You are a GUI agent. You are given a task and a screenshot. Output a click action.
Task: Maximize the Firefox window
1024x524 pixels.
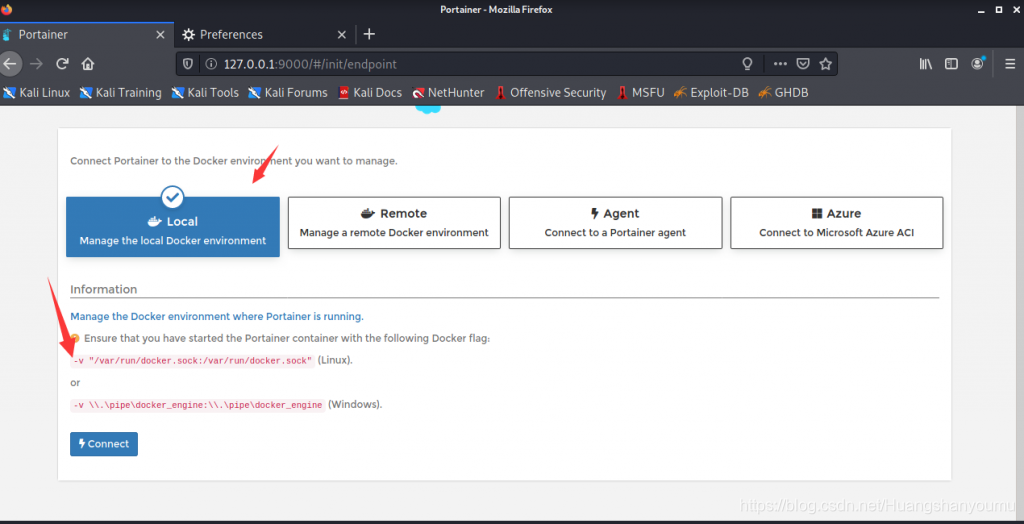999,10
